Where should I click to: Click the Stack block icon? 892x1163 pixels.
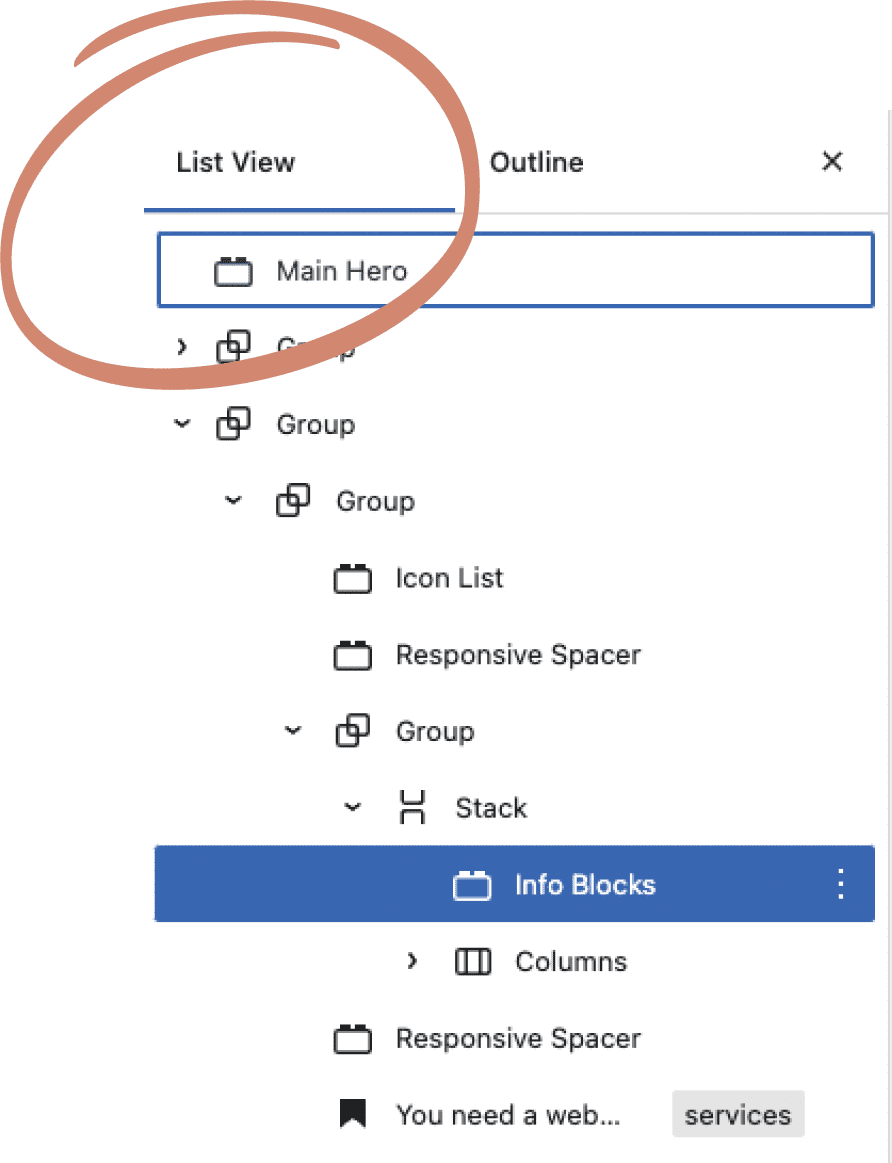click(x=412, y=808)
